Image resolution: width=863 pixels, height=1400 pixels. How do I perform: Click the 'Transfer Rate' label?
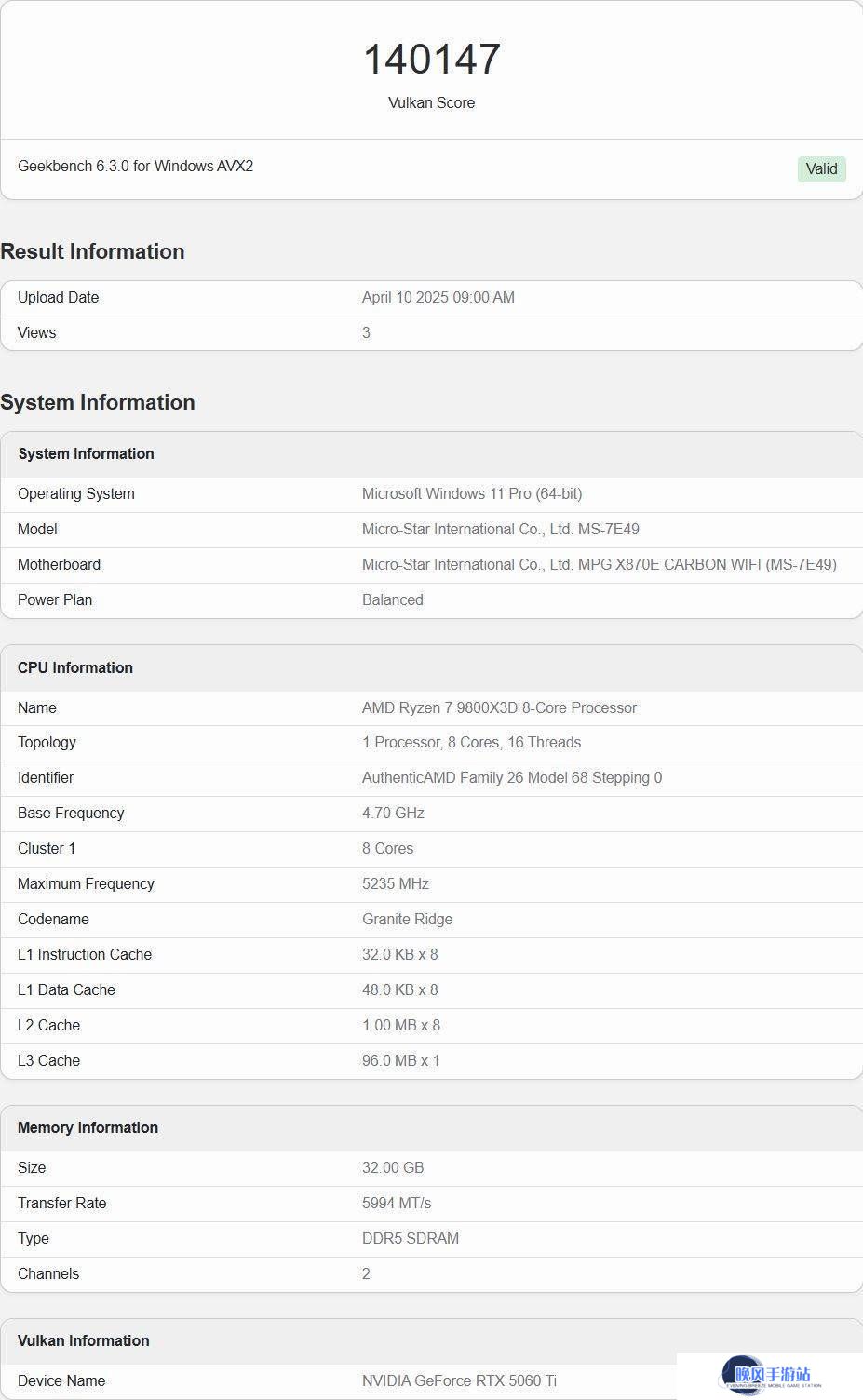point(61,1204)
